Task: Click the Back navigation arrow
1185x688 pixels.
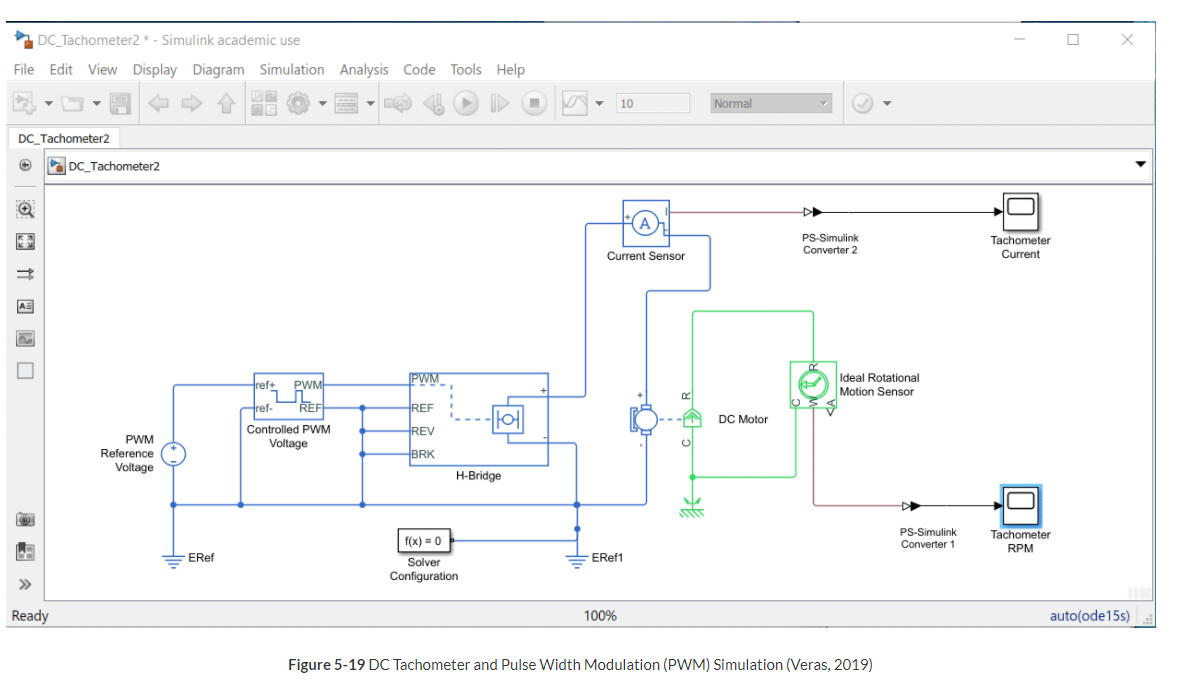Action: tap(158, 104)
